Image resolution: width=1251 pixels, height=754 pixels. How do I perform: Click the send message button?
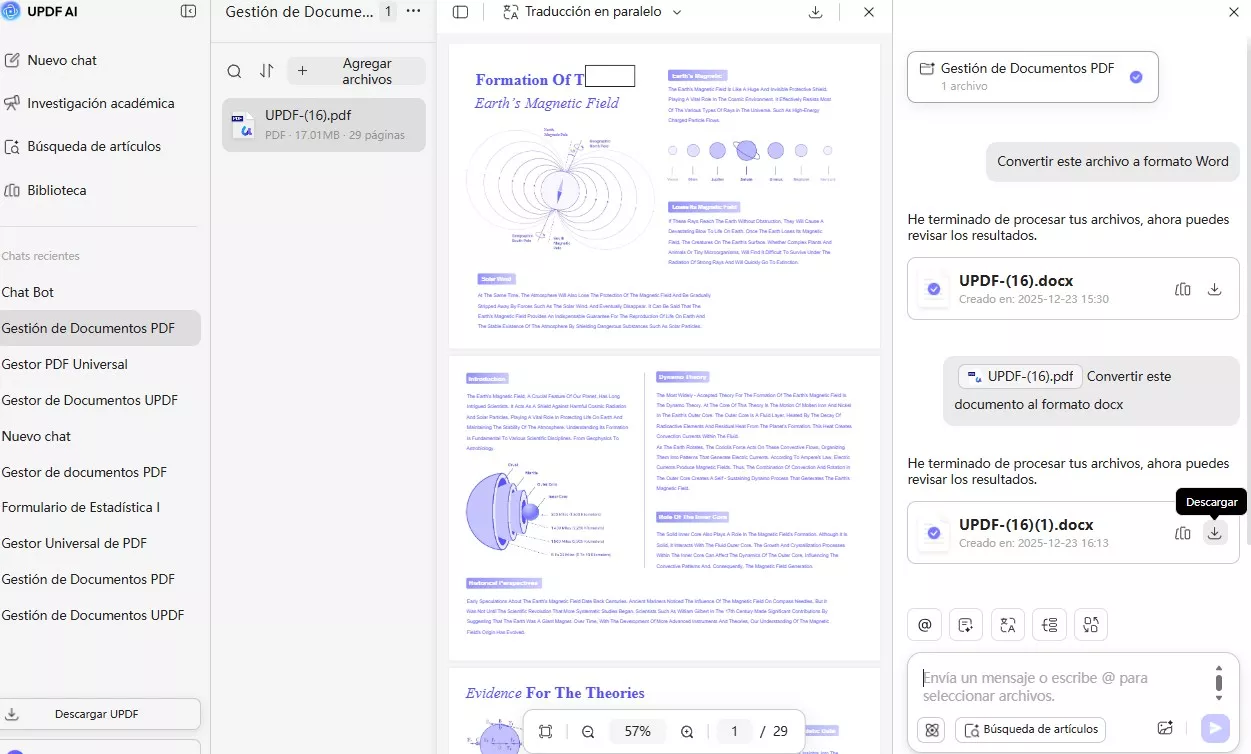tap(1215, 729)
